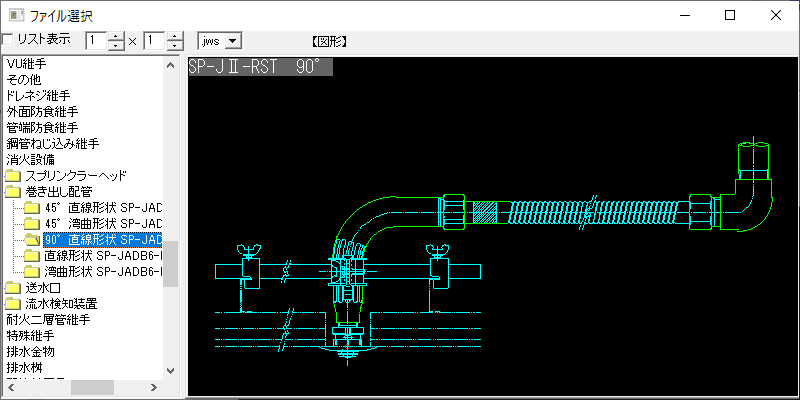
Task: Click the first grid count input field
Action: click(x=96, y=41)
